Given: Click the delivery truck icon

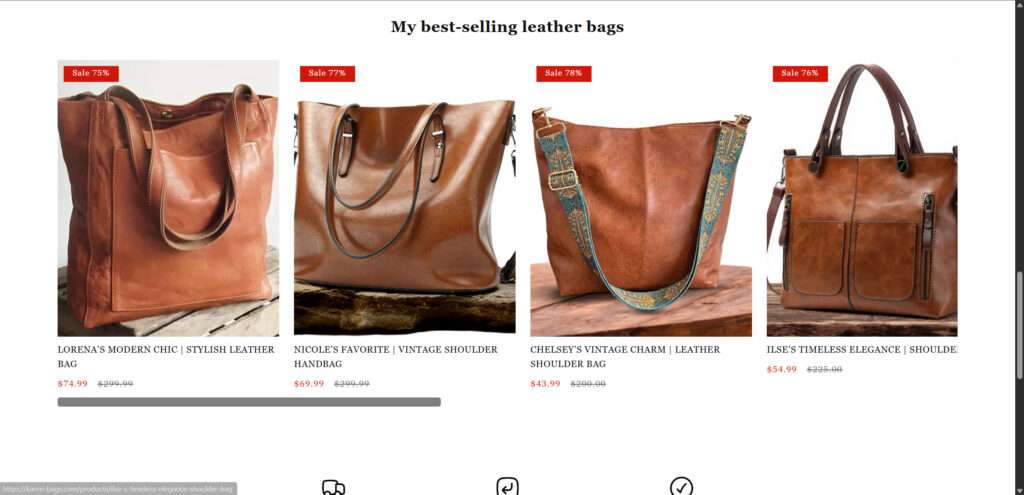Looking at the screenshot, I should [x=333, y=487].
